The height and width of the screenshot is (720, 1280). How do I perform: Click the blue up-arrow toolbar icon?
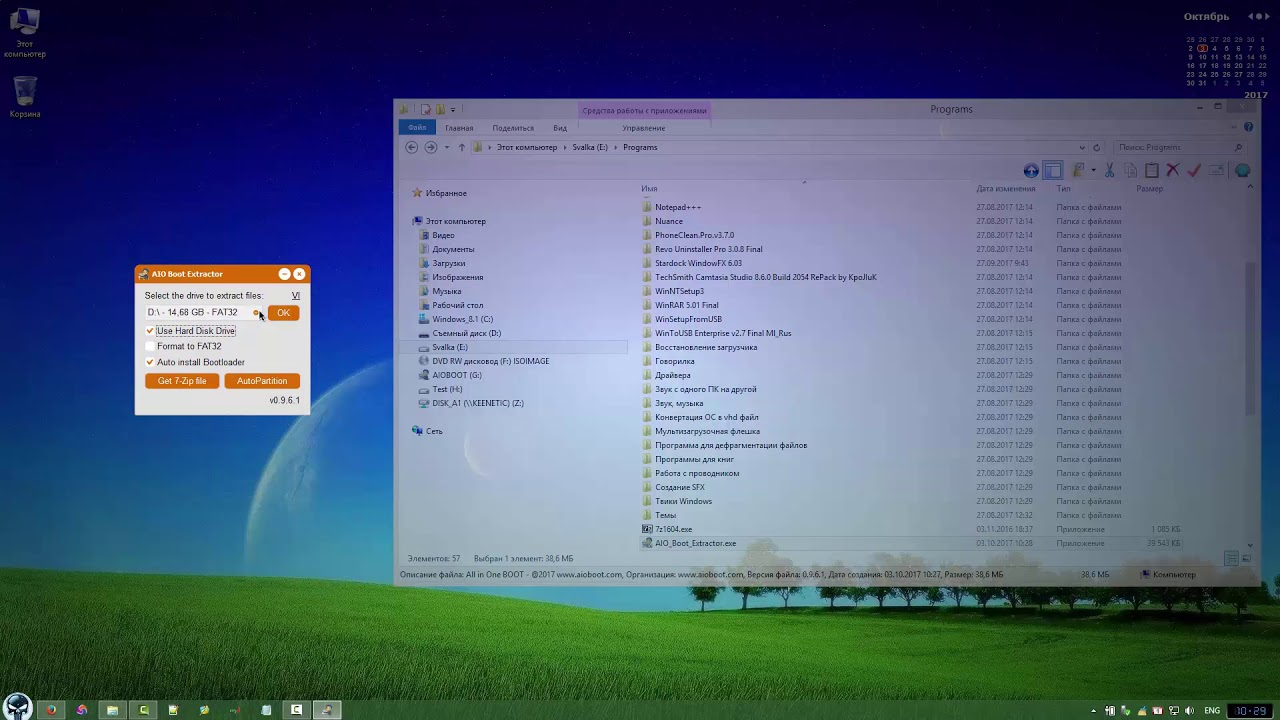pos(1031,171)
